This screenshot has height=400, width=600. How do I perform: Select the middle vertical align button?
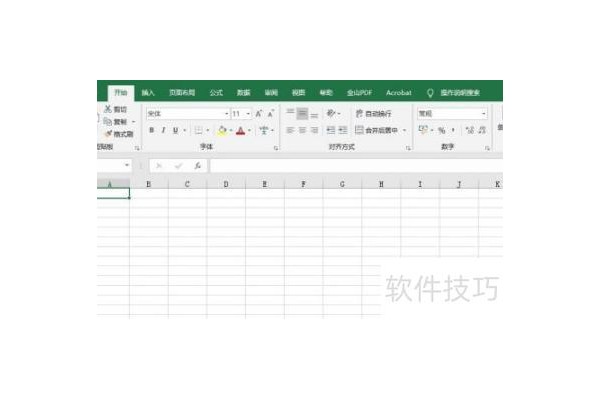pos(302,113)
